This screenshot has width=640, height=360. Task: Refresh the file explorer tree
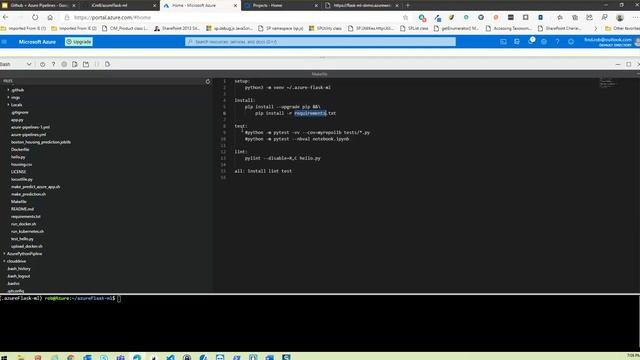coord(208,82)
